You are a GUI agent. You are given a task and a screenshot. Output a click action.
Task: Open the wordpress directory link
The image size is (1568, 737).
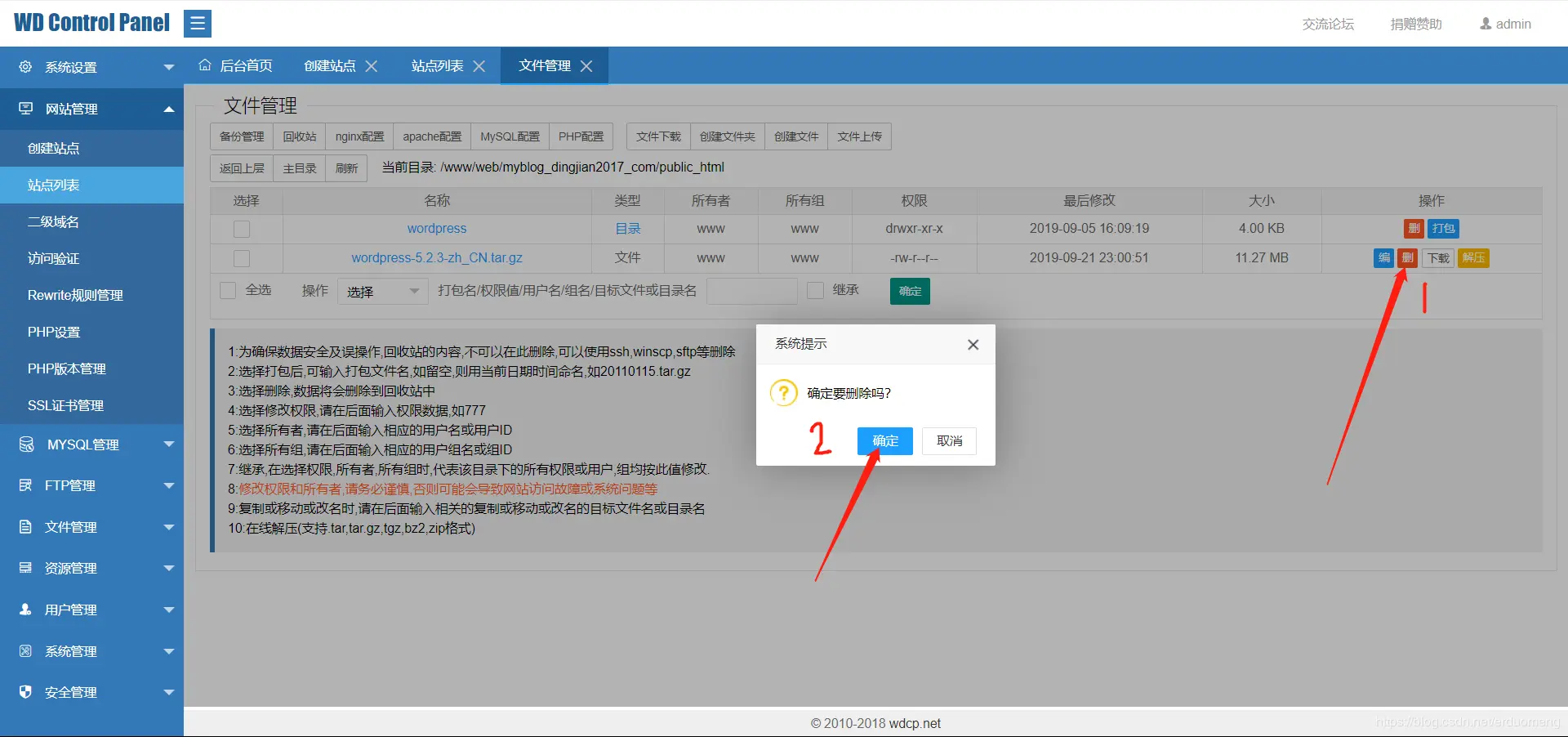(436, 228)
